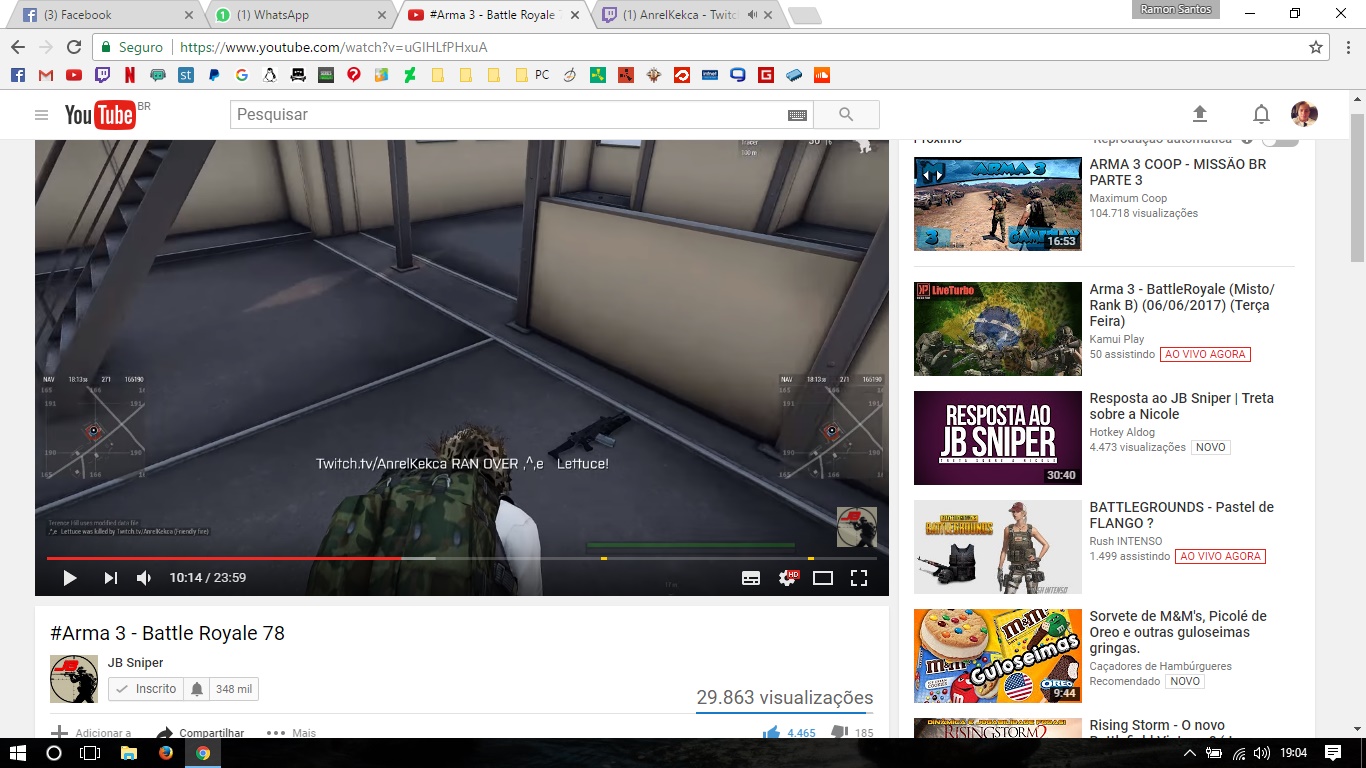Open the on-screen keyboard in search box
1366x768 pixels.
tap(797, 115)
